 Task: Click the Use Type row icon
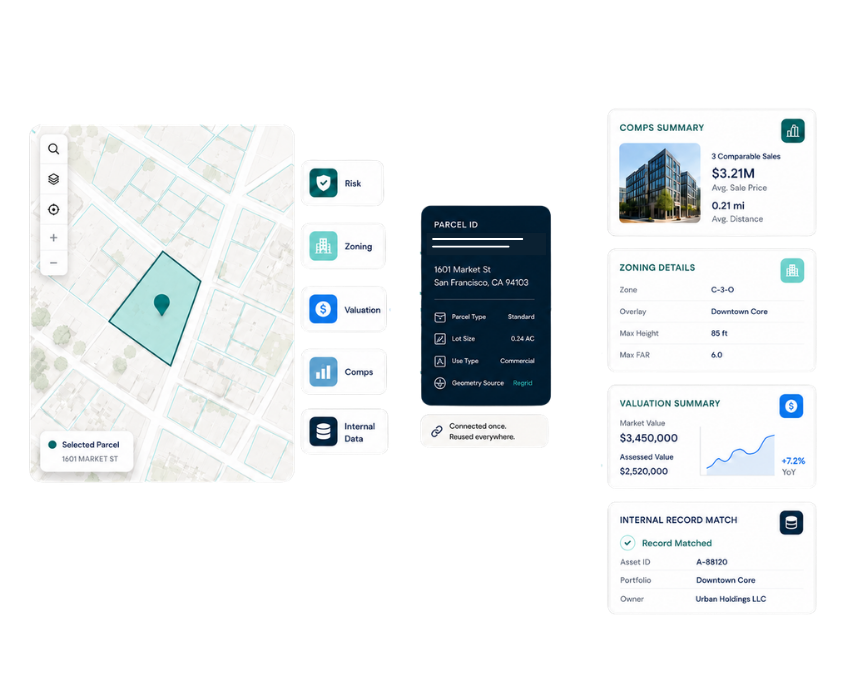pyautogui.click(x=440, y=361)
